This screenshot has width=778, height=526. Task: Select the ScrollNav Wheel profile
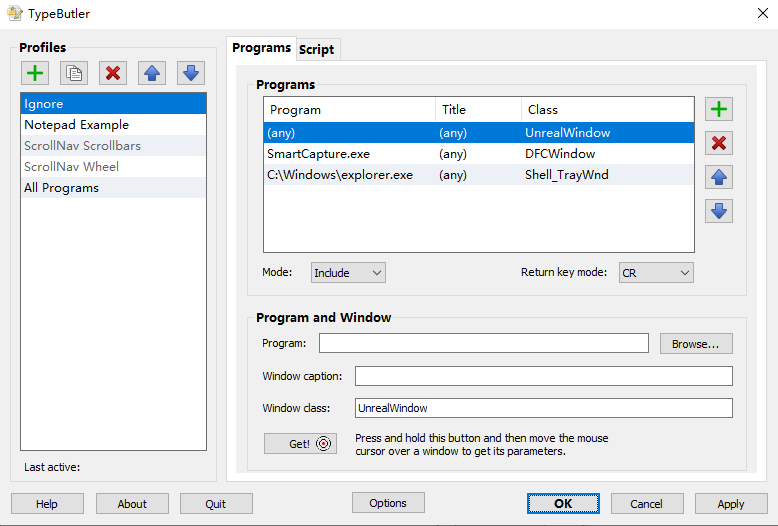pos(114,167)
